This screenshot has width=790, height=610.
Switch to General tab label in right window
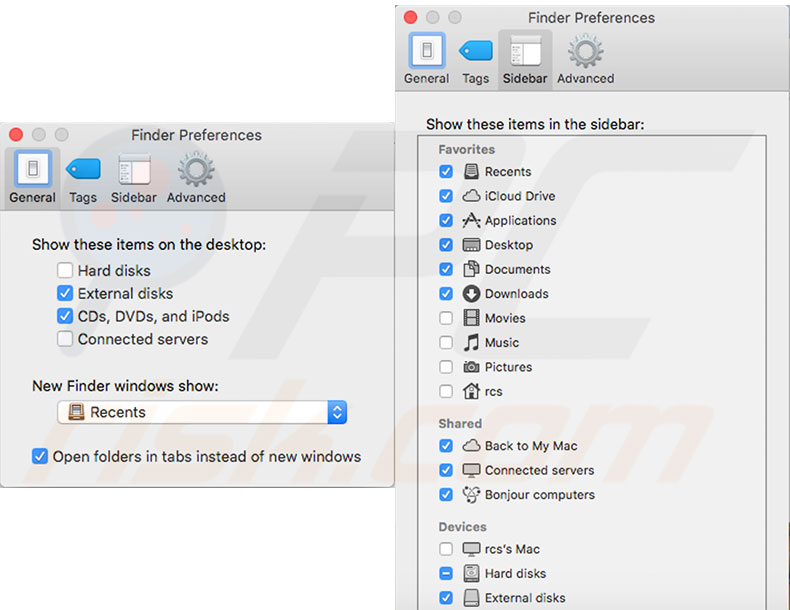click(427, 79)
